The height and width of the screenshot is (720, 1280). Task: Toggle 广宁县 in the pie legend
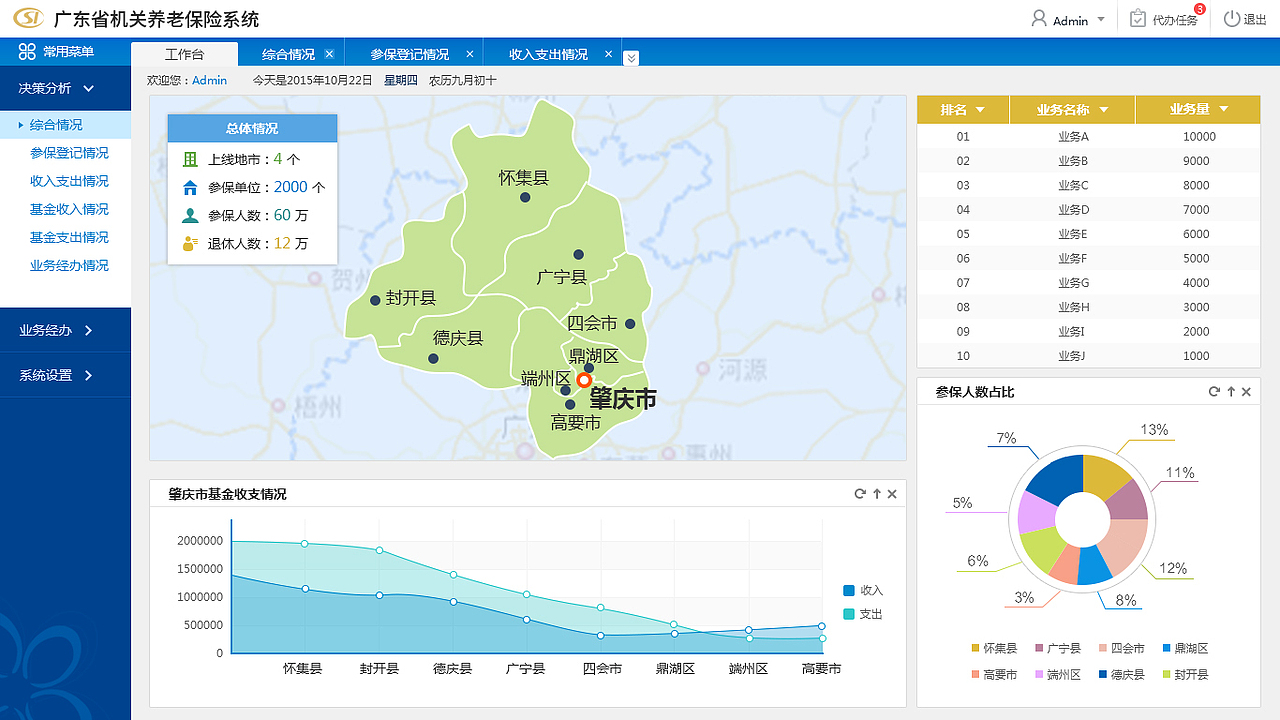coord(1058,649)
